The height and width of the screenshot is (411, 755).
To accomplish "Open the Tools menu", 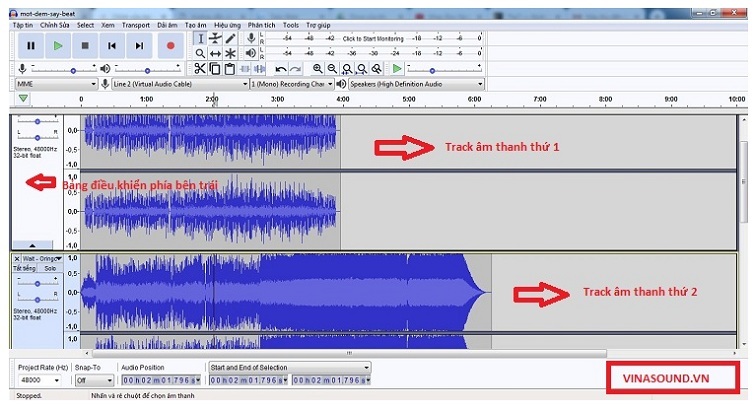I will coord(290,25).
